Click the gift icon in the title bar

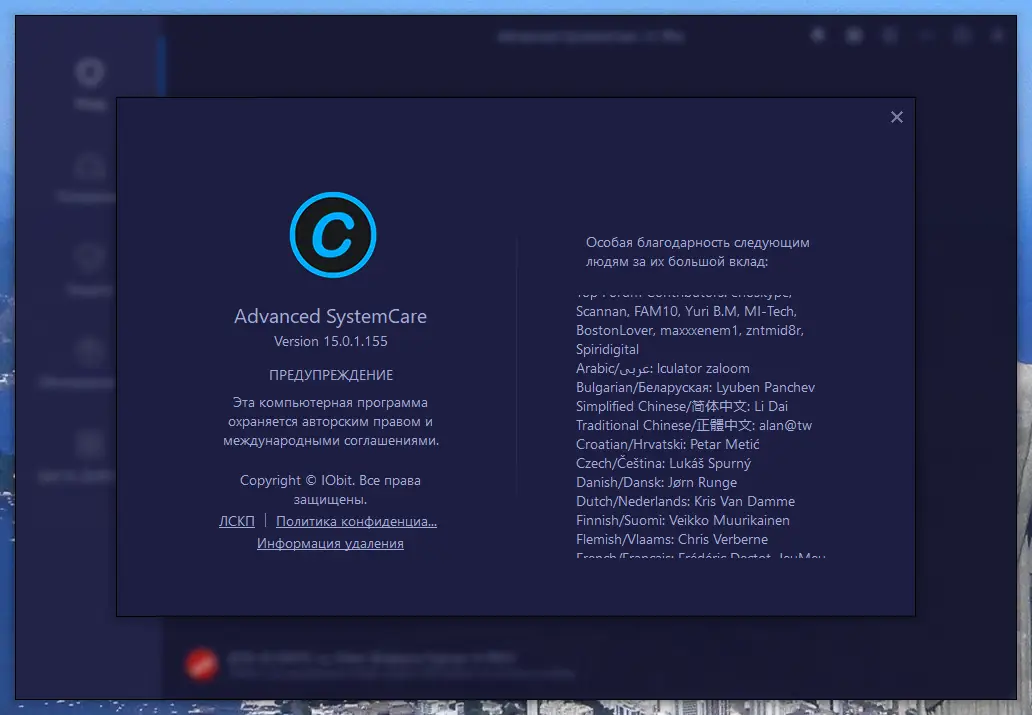click(x=853, y=34)
